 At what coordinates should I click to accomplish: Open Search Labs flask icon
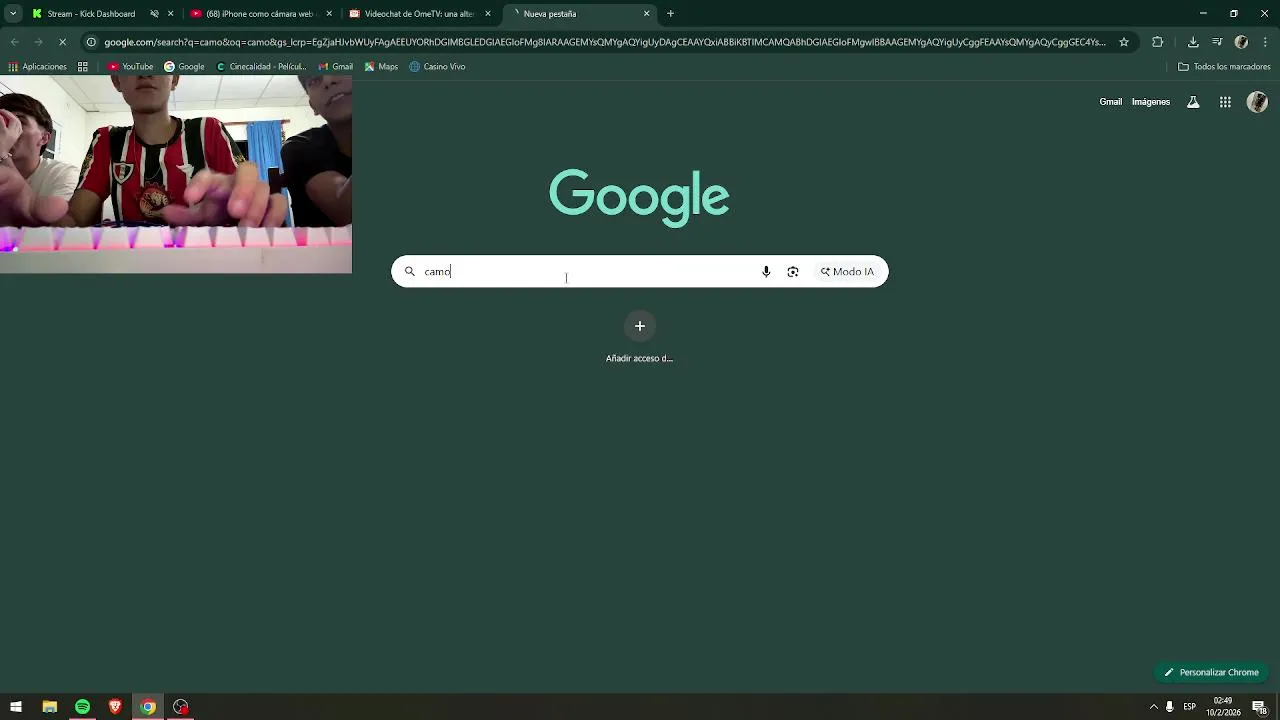coord(1193,102)
